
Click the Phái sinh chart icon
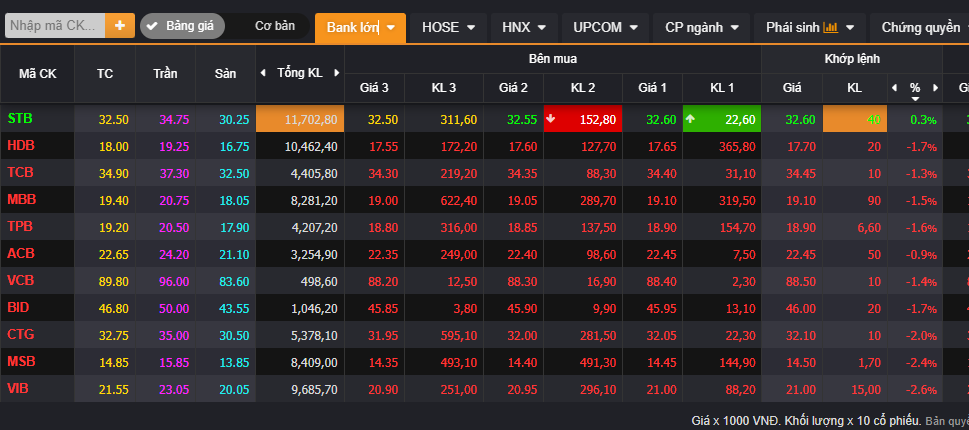click(x=831, y=27)
